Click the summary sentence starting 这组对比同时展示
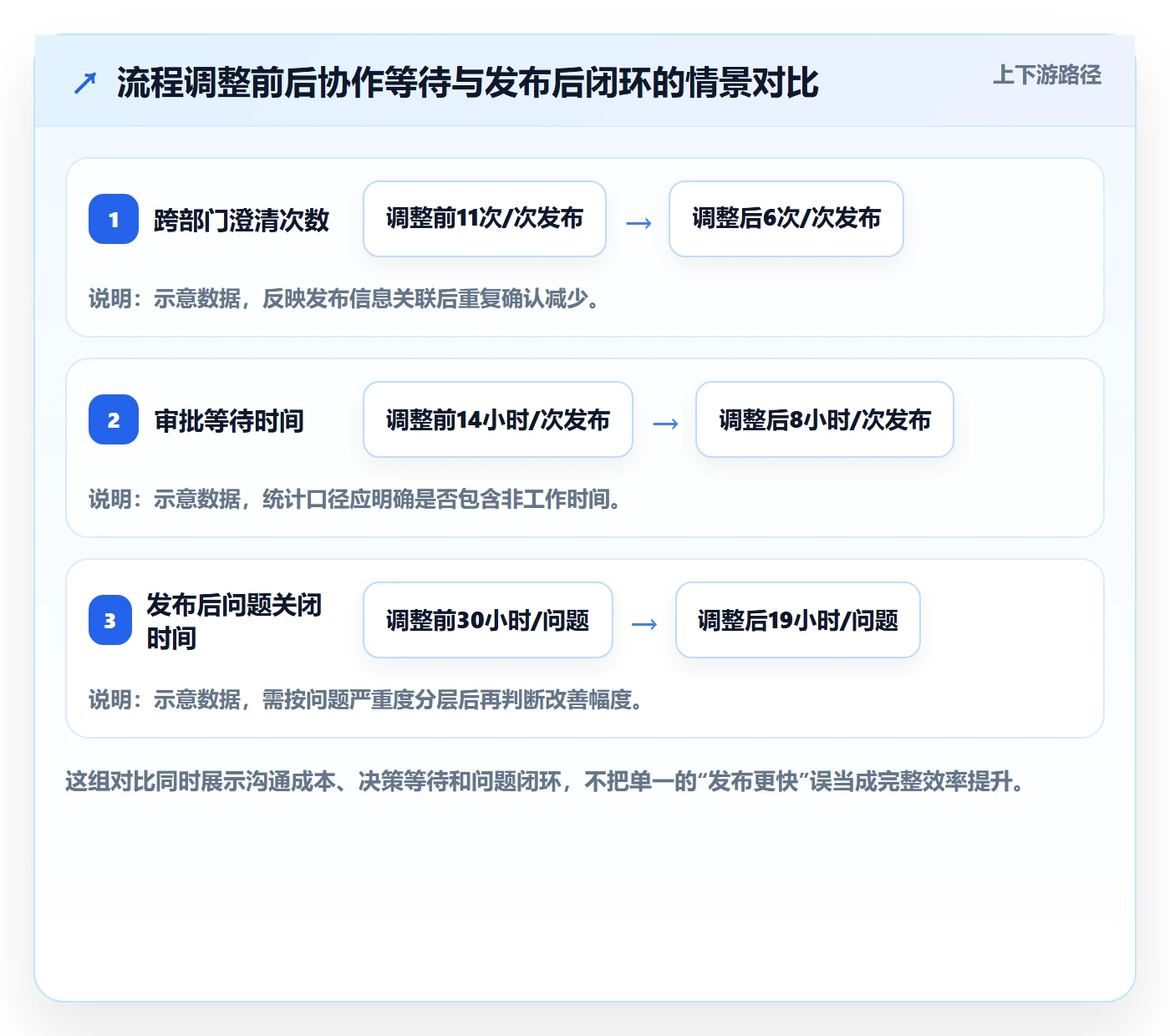The width and height of the screenshot is (1170, 1036). pos(546,781)
